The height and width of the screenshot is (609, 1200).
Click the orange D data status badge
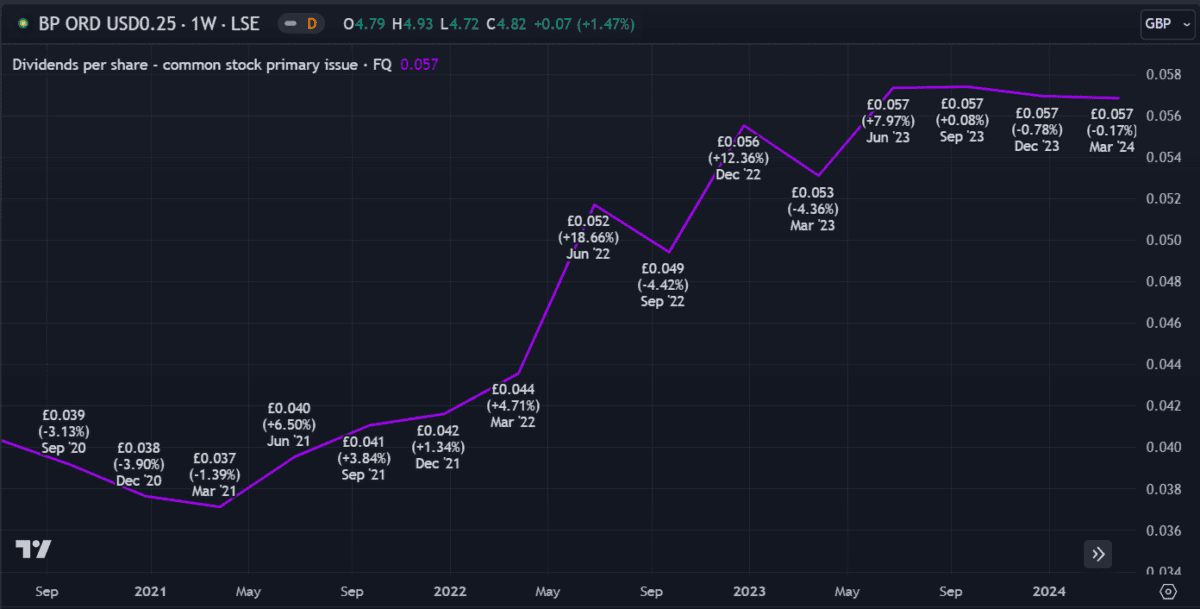coord(312,23)
